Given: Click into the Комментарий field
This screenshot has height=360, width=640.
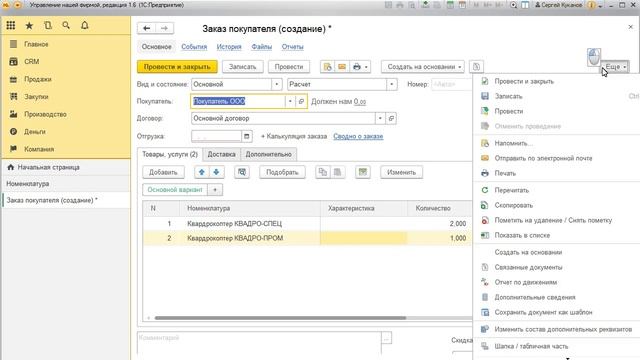Looking at the screenshot, I should (259, 343).
